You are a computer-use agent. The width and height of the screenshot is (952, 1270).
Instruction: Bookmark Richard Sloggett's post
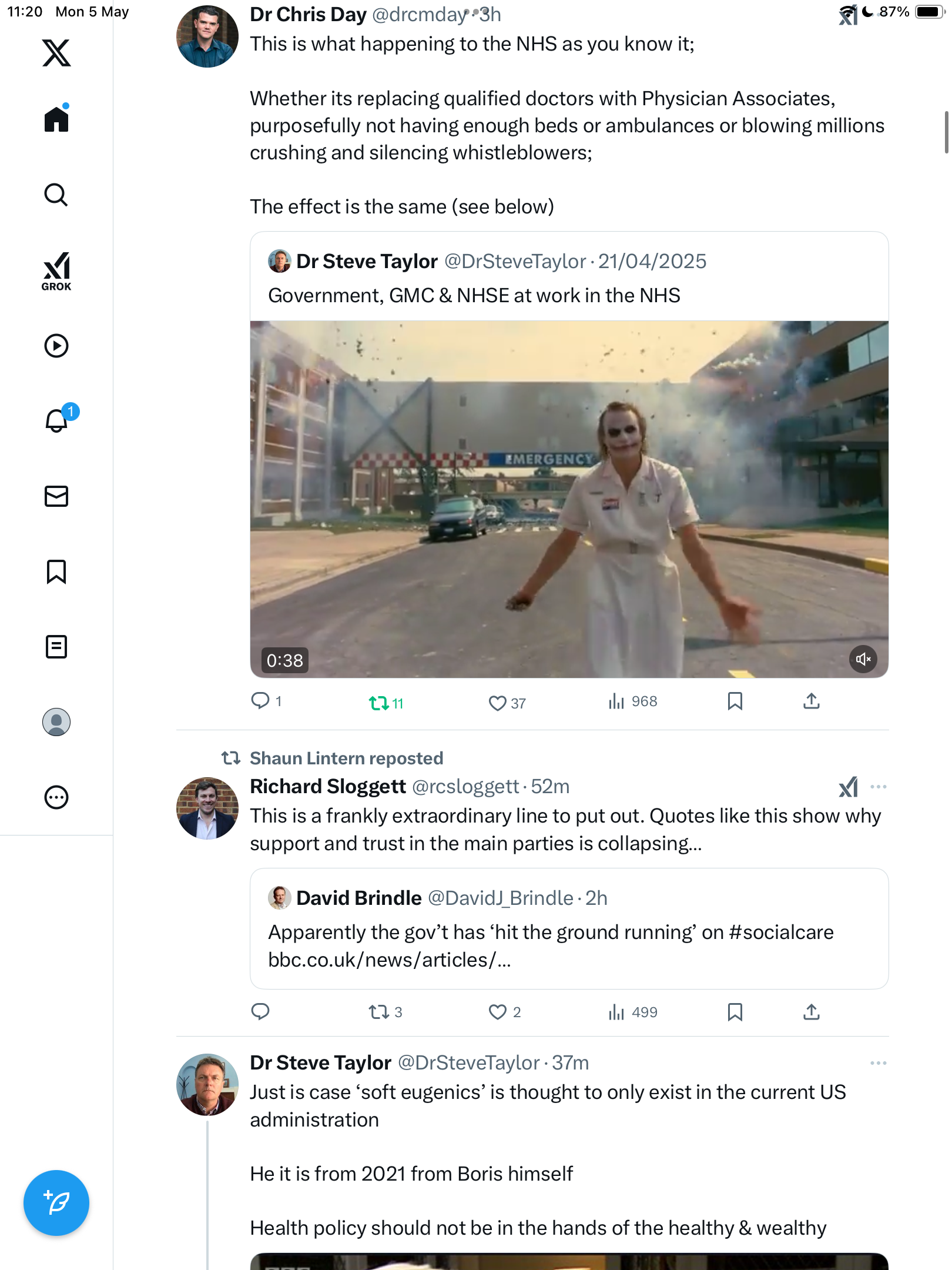(735, 1012)
